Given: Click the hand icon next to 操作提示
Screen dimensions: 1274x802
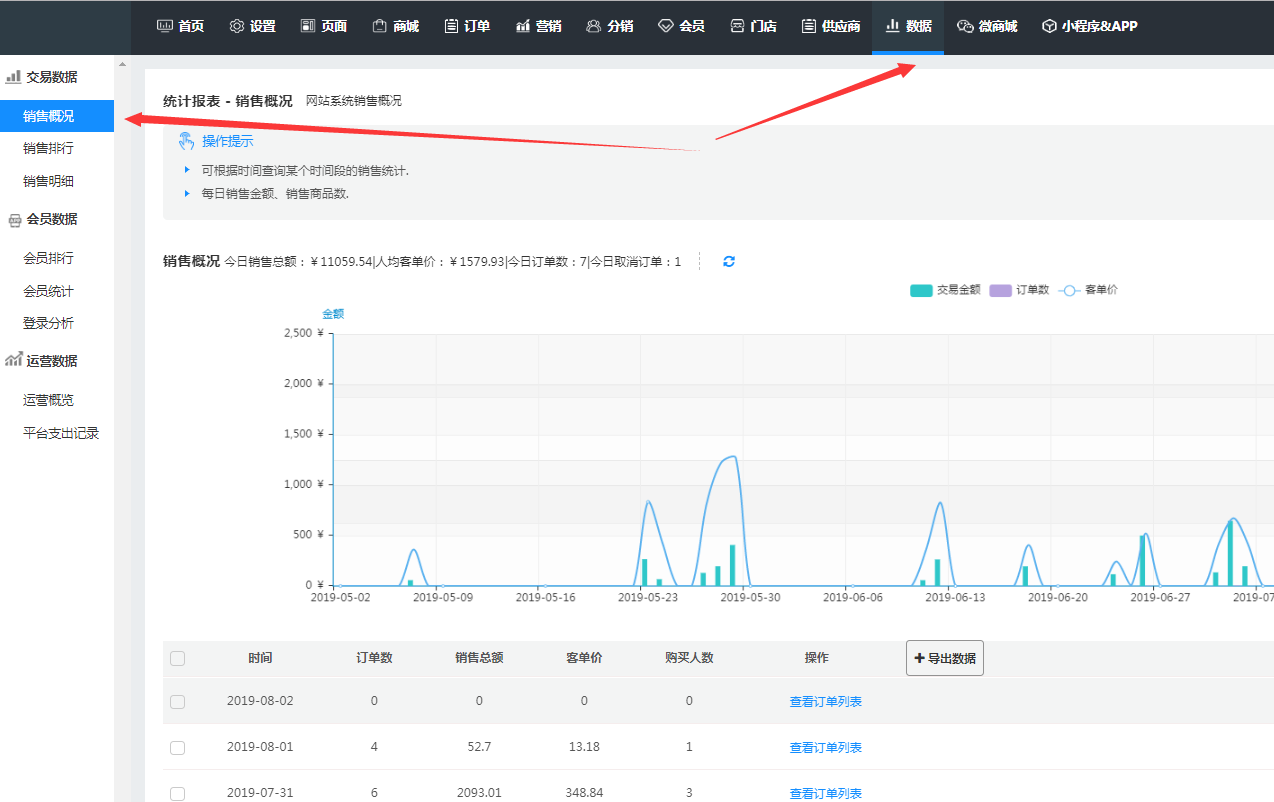Looking at the screenshot, I should (186, 141).
